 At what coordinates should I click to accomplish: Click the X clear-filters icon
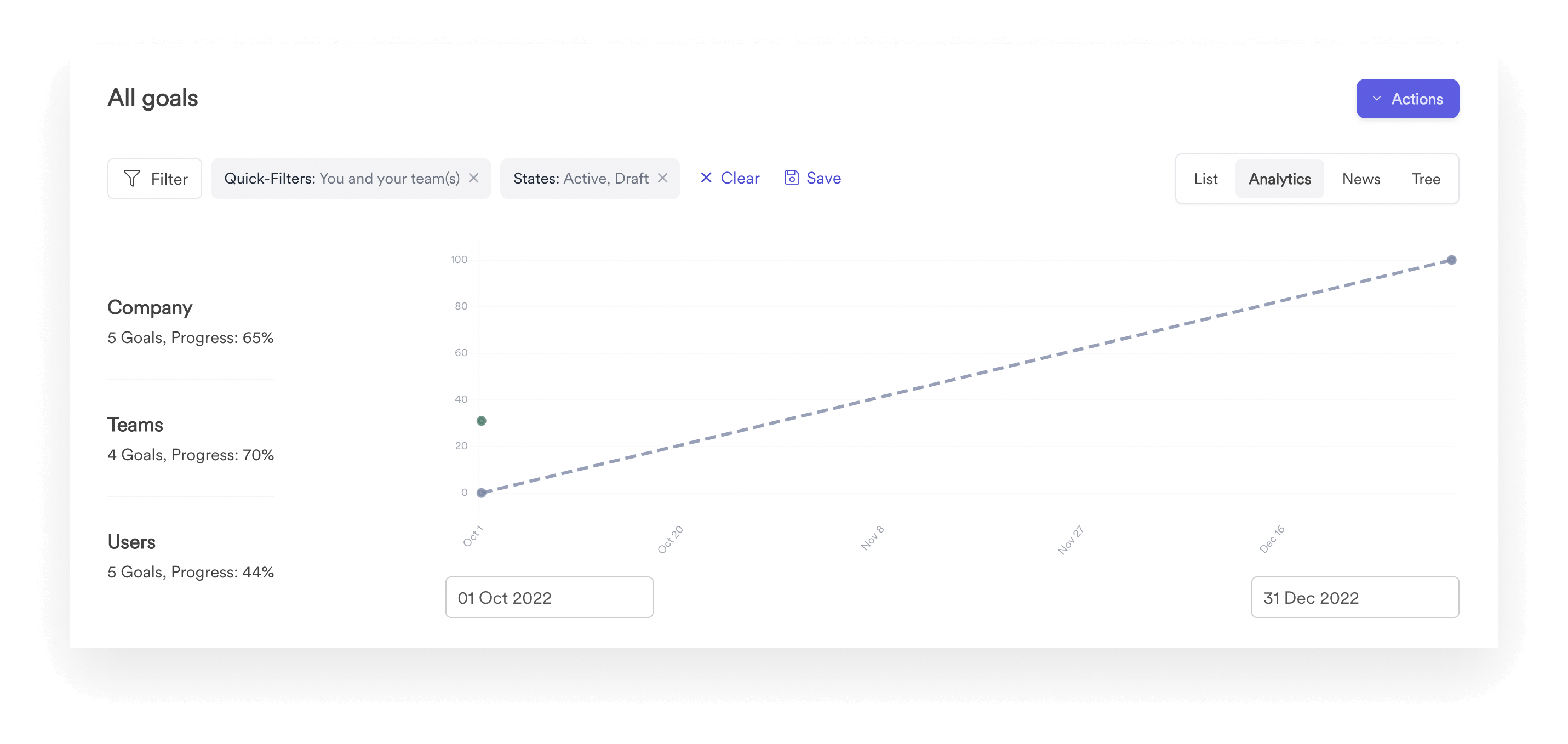coord(706,178)
